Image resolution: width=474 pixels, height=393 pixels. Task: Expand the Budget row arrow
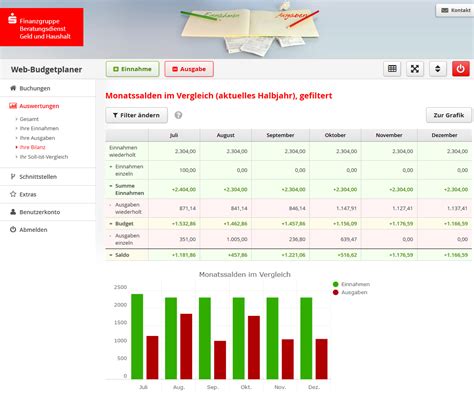tap(111, 224)
